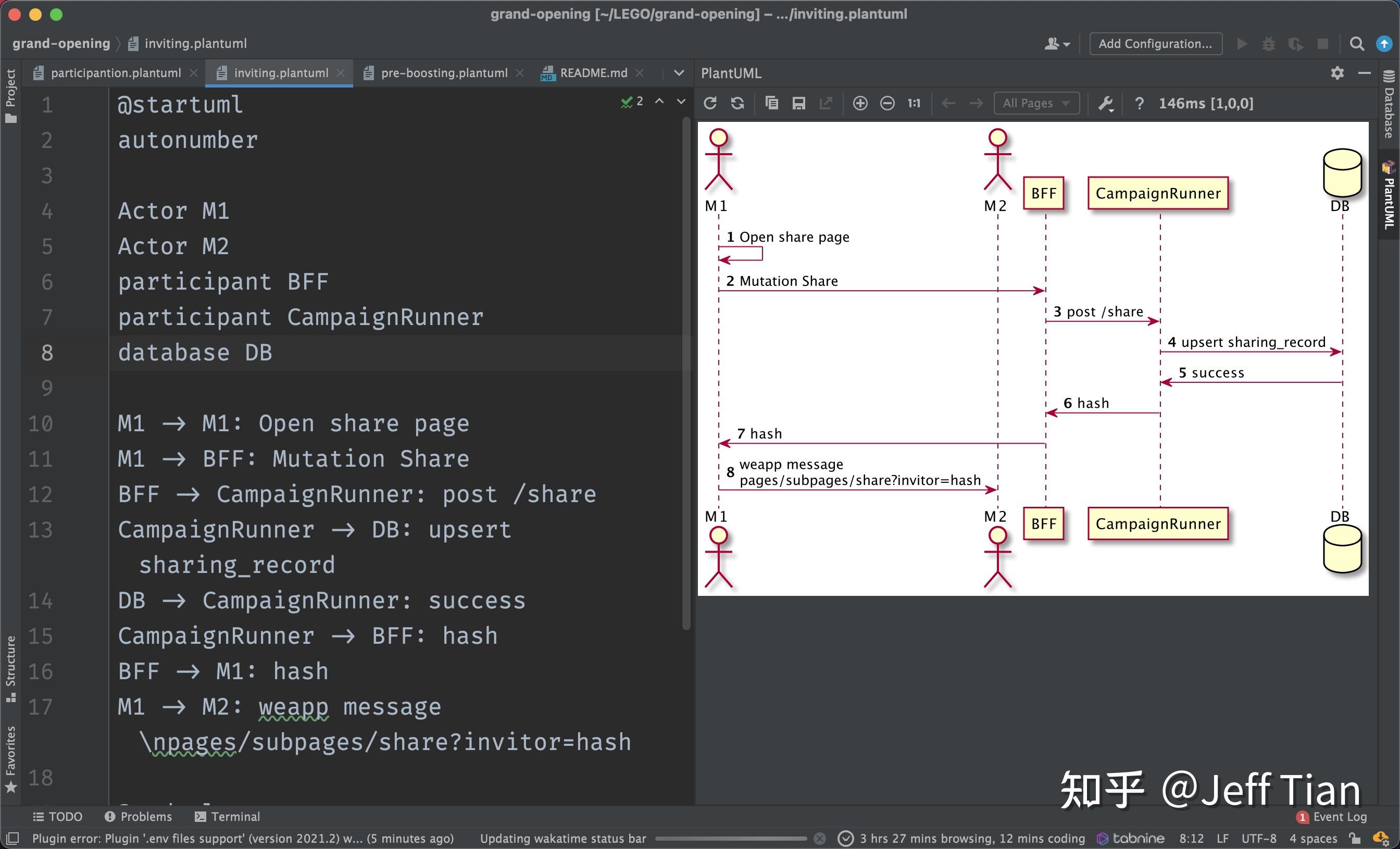Switch to README.md tab

593,73
